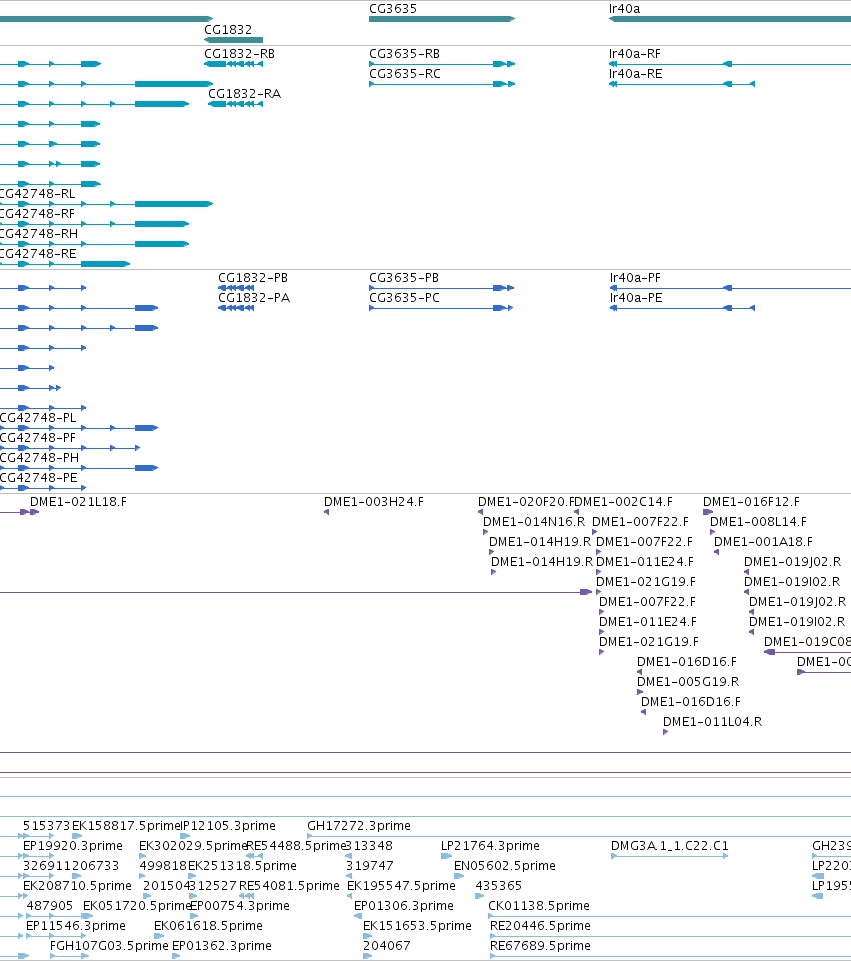Select the CG3635 gene label
The image size is (851, 961).
393,9
